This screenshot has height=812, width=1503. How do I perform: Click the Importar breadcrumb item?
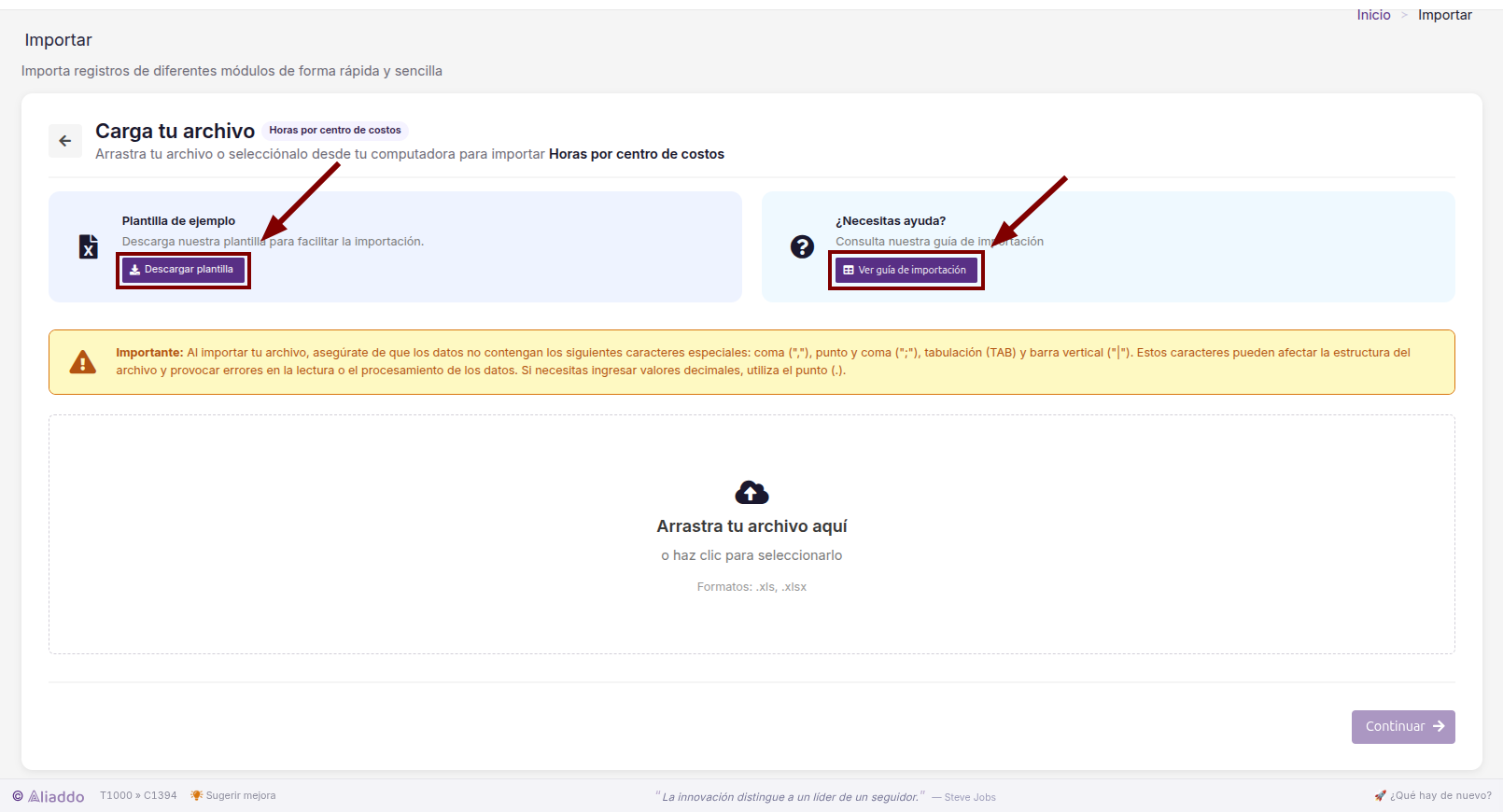point(1444,15)
